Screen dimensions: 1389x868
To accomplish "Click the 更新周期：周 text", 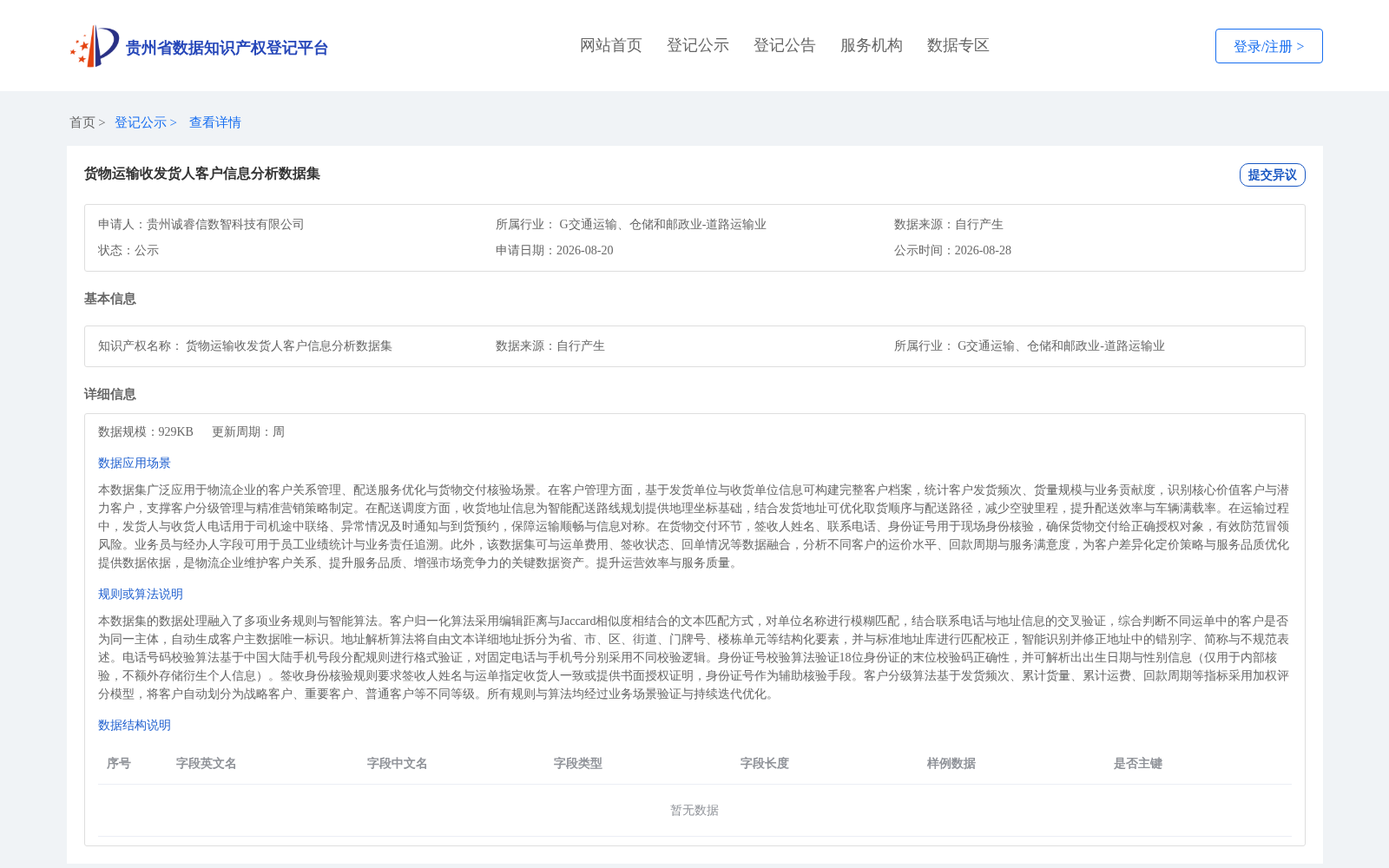I will (x=248, y=431).
